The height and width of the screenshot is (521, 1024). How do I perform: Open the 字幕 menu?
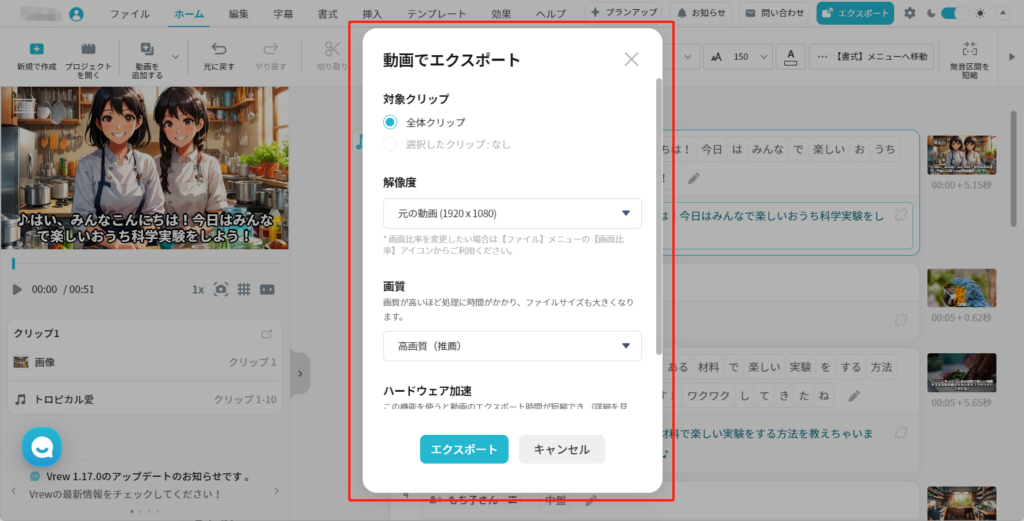point(283,14)
